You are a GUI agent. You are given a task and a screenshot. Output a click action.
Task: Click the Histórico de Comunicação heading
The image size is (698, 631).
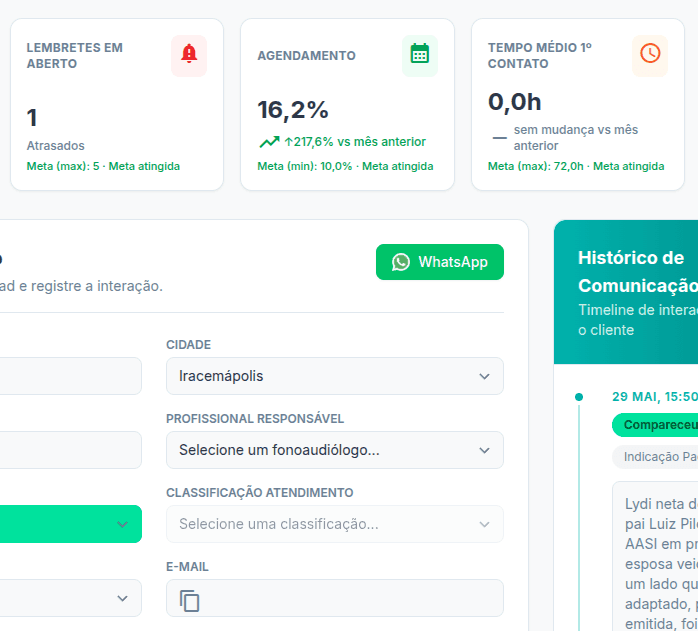[x=638, y=272]
